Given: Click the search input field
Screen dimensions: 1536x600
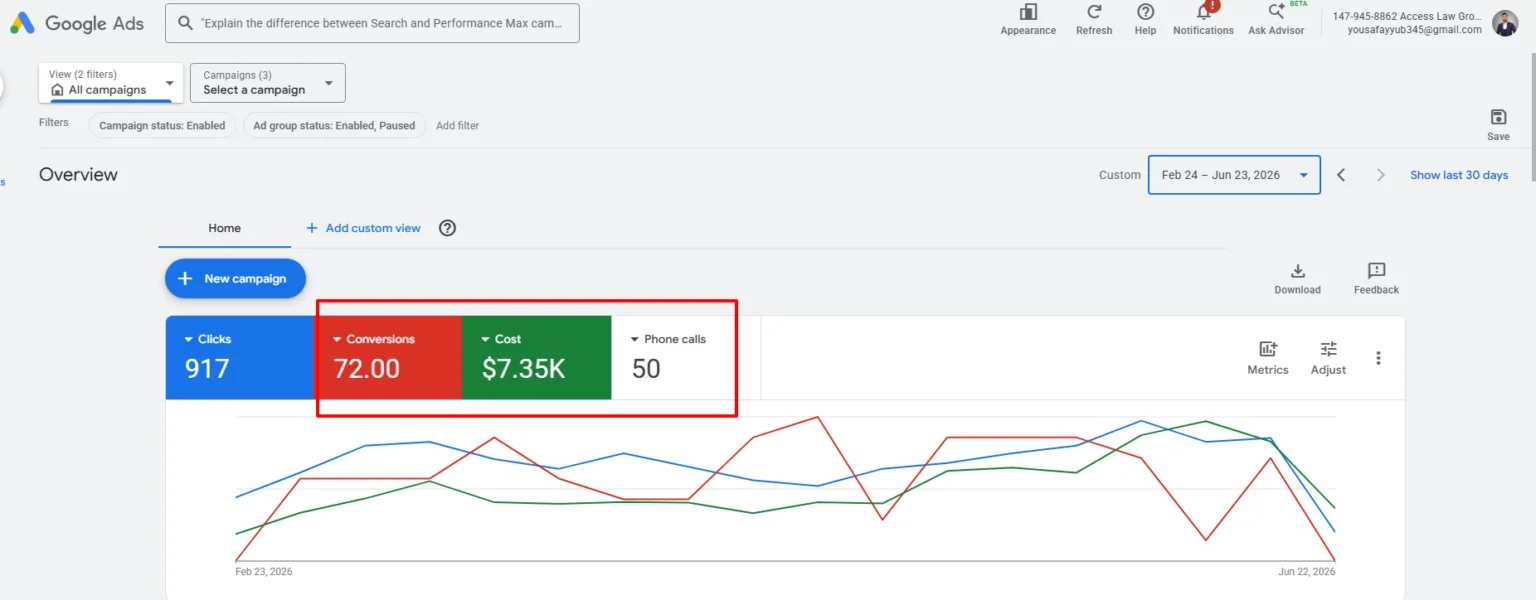Looking at the screenshot, I should click(372, 23).
